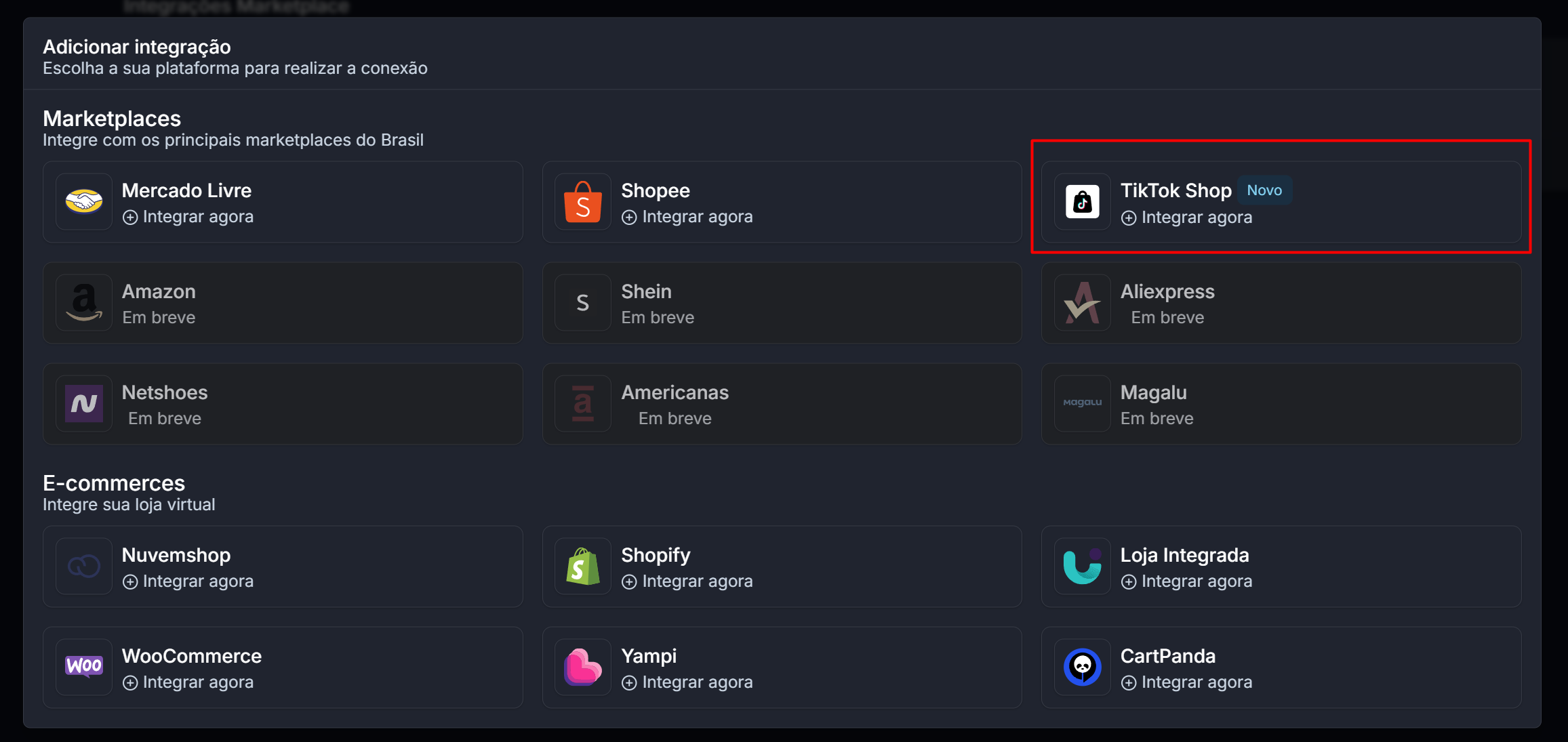Image resolution: width=1568 pixels, height=742 pixels.
Task: Select the Magalu integration card
Action: [1281, 404]
